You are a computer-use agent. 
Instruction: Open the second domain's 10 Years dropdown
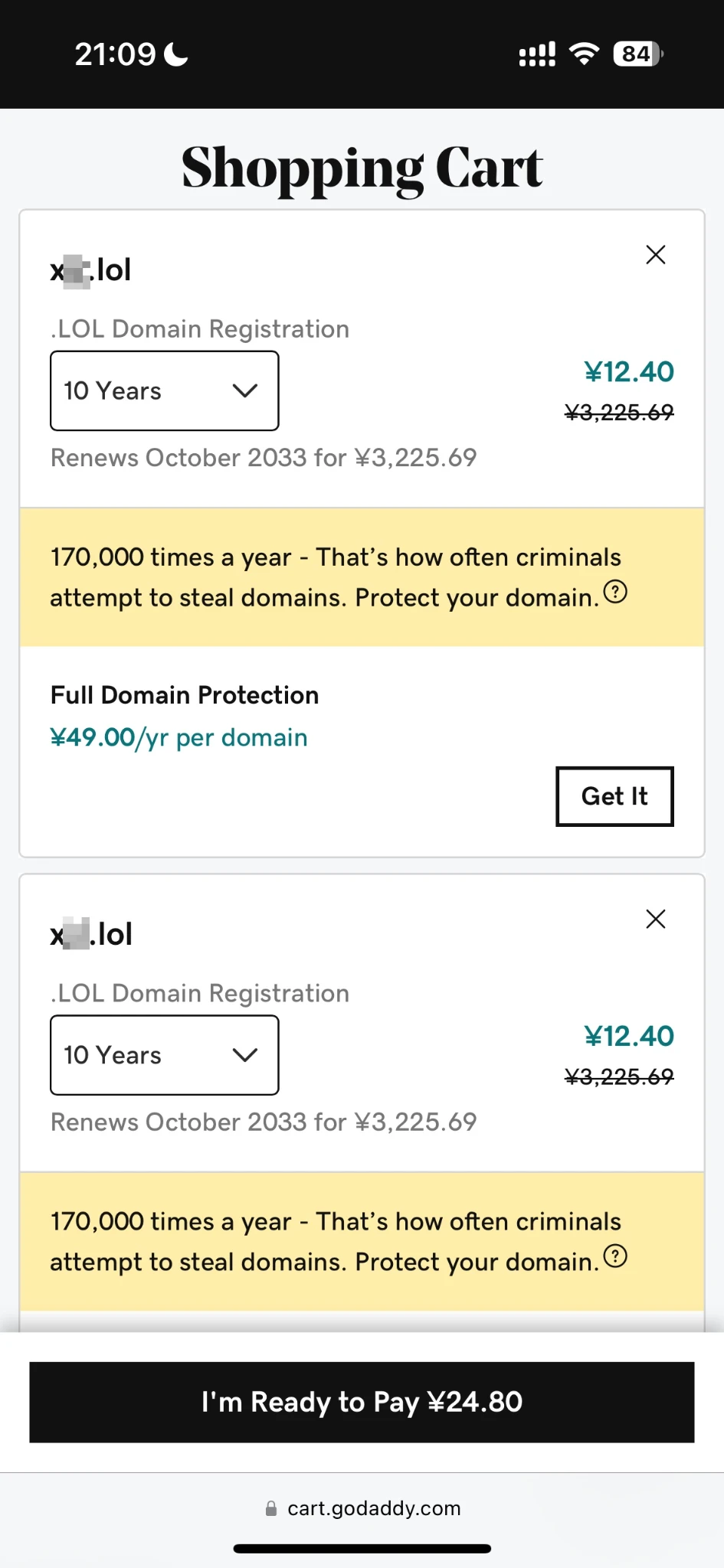164,1055
